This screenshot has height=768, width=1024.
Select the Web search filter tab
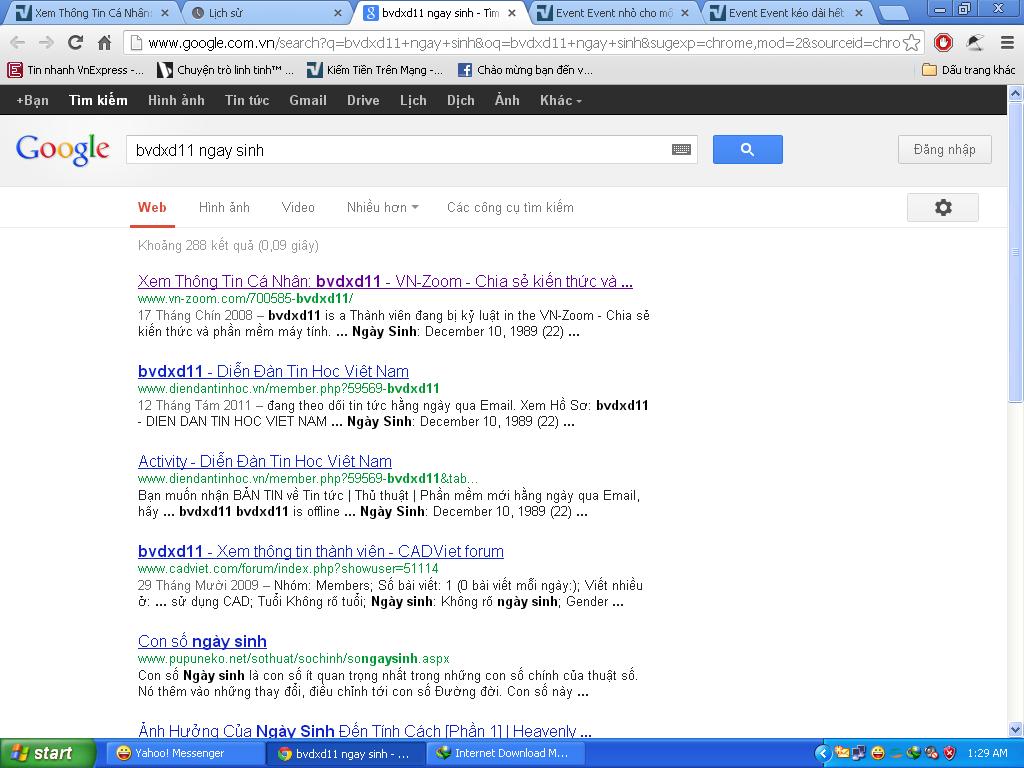pyautogui.click(x=152, y=208)
